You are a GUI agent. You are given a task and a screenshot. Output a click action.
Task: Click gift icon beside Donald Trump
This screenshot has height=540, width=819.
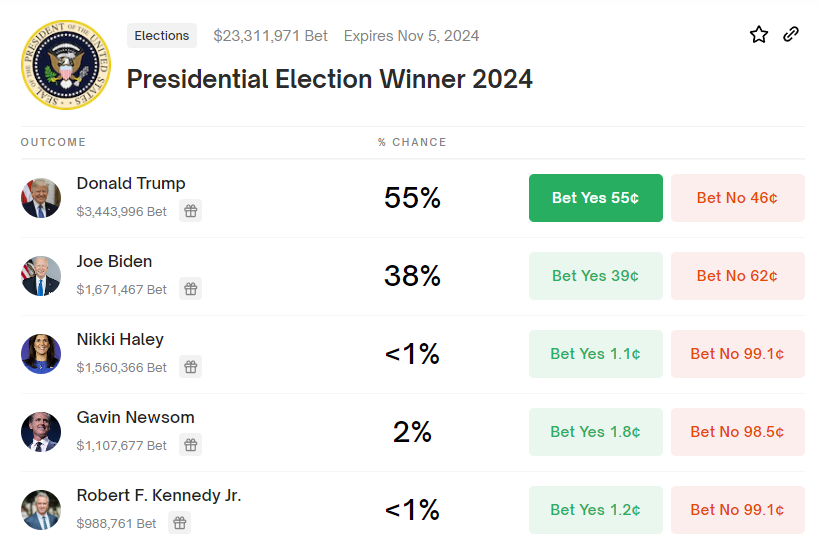pos(190,211)
